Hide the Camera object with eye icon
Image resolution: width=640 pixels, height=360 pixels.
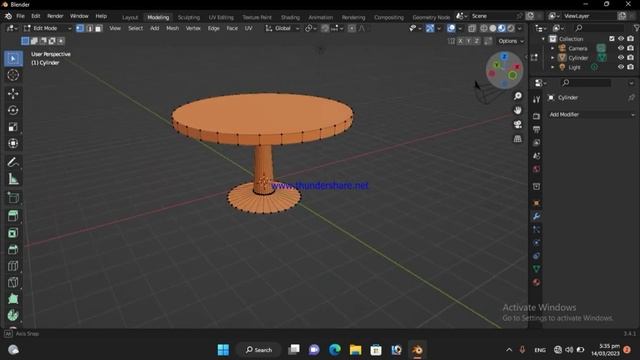pyautogui.click(x=621, y=48)
